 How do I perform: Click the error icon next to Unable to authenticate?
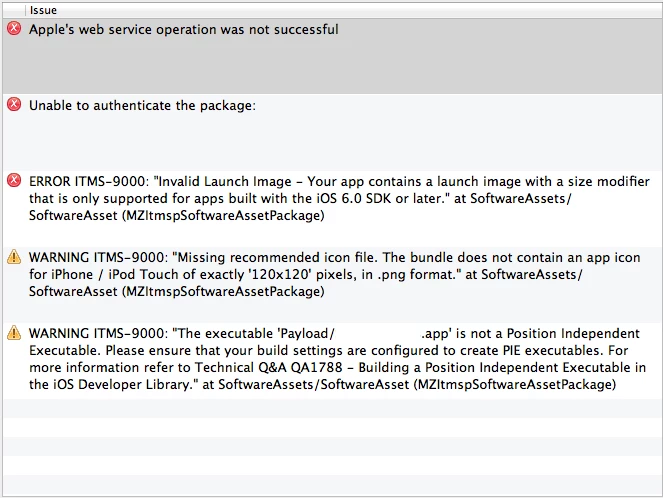[14, 104]
